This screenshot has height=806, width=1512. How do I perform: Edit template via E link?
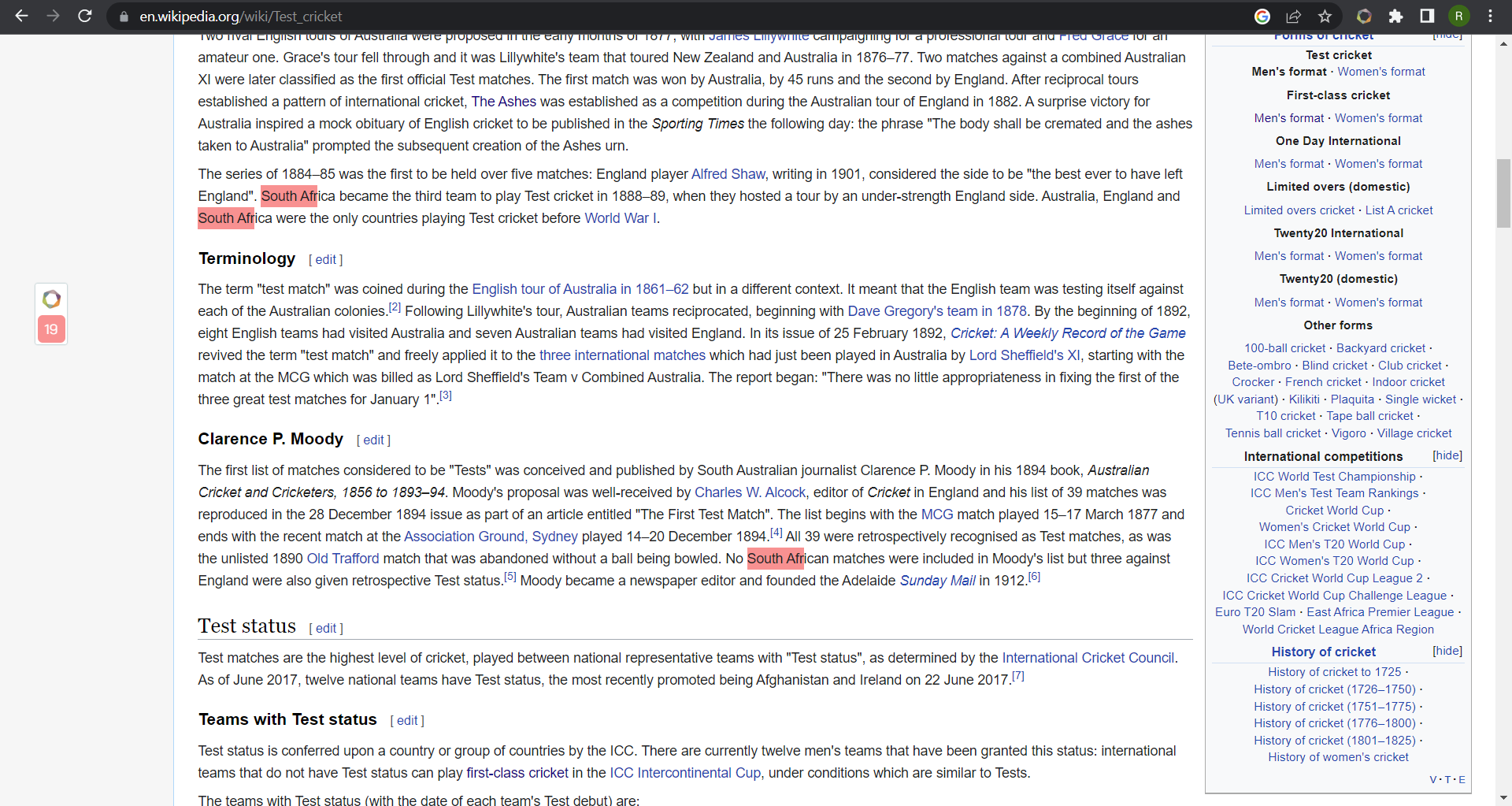coord(1462,779)
